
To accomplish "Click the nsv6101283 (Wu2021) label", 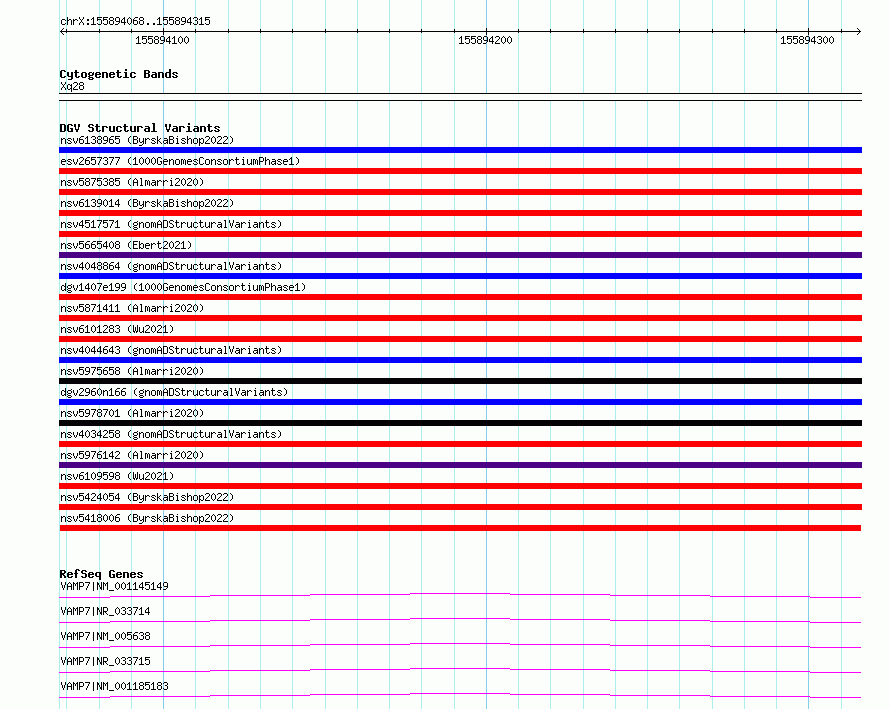I will click(117, 329).
